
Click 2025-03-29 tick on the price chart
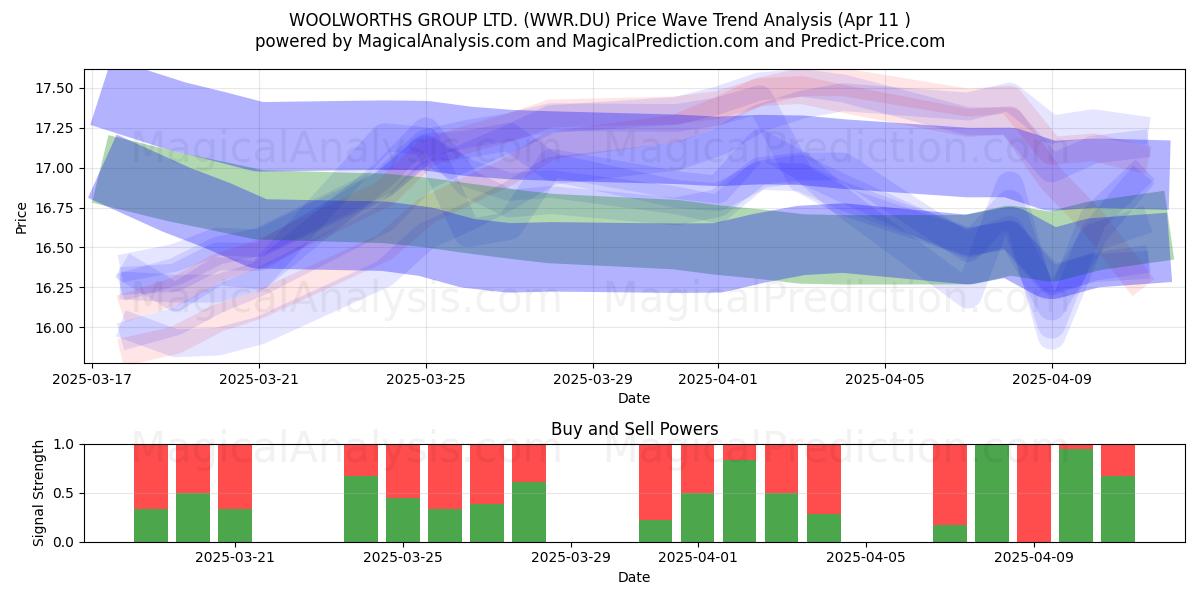coord(593,379)
